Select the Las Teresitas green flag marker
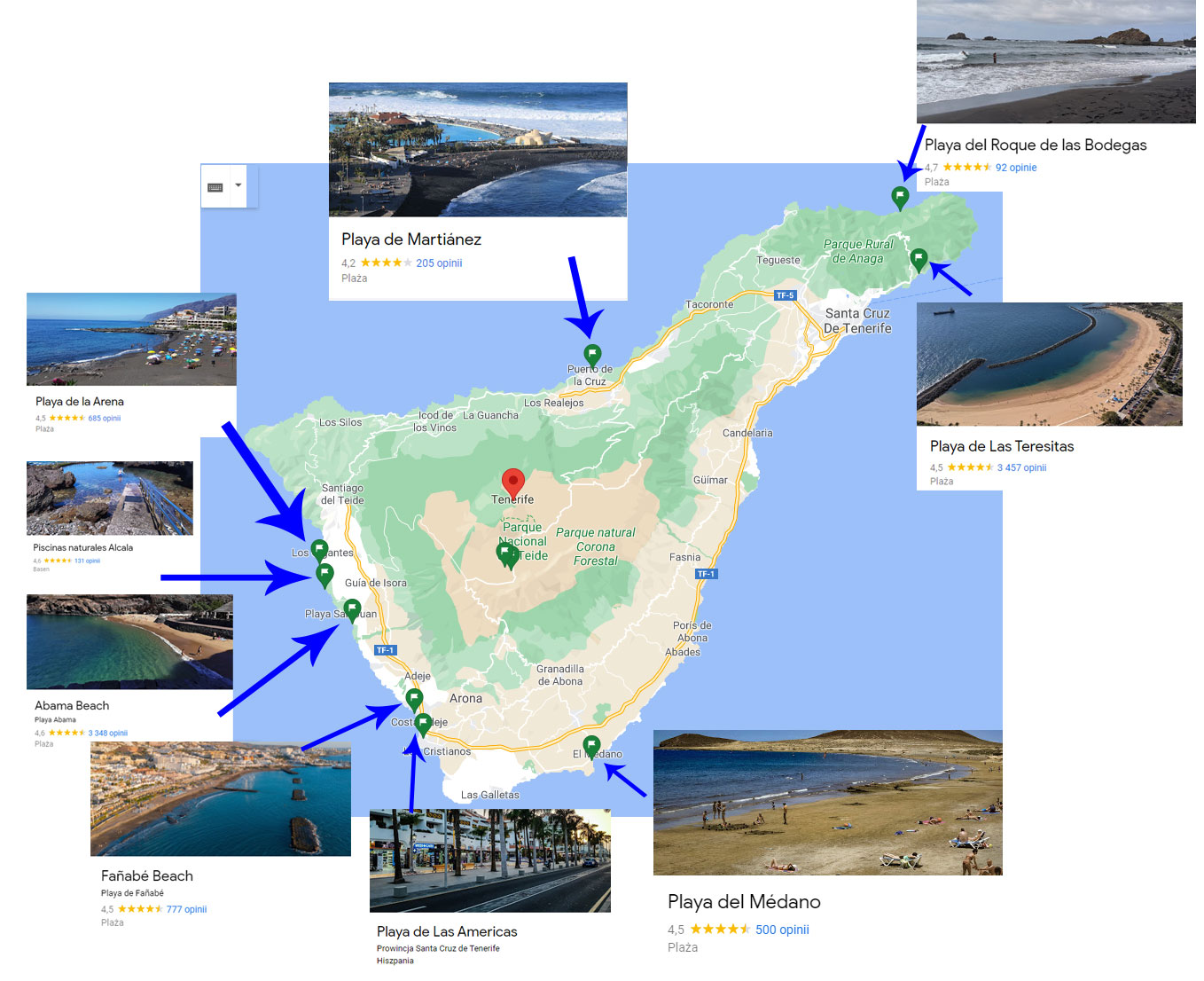The width and height of the screenshot is (1204, 981). click(919, 260)
